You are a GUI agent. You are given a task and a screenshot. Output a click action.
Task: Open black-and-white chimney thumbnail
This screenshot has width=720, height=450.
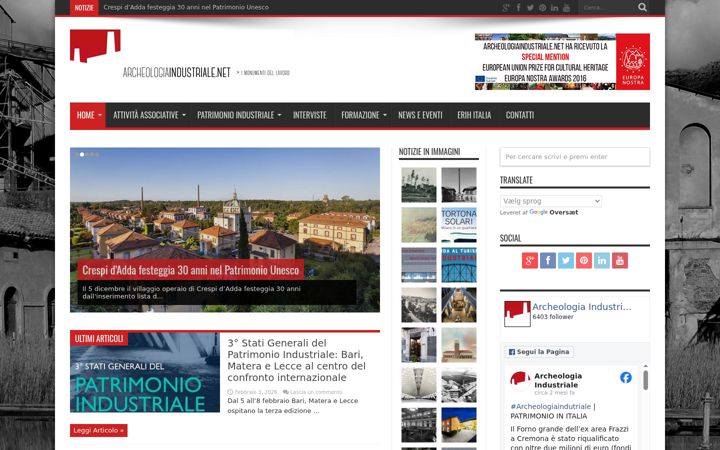[459, 185]
